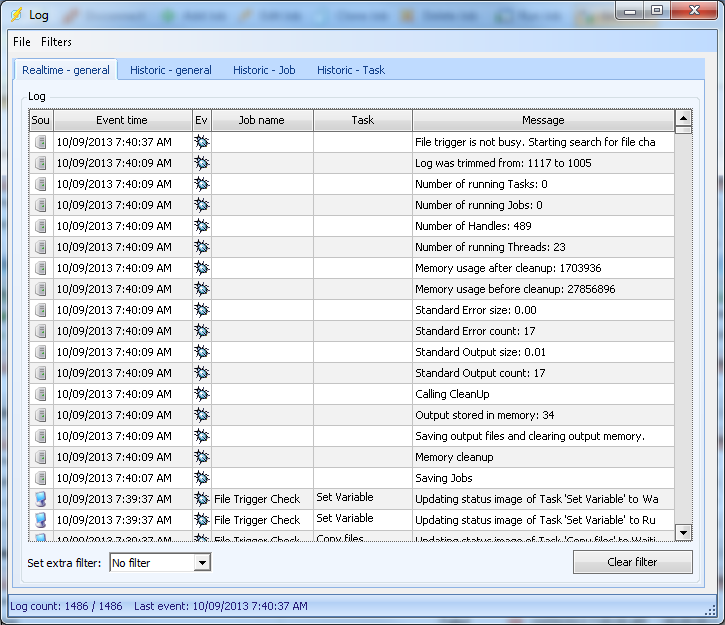
Task: Click source icon in Log was trimmed row
Action: pyautogui.click(x=41, y=163)
